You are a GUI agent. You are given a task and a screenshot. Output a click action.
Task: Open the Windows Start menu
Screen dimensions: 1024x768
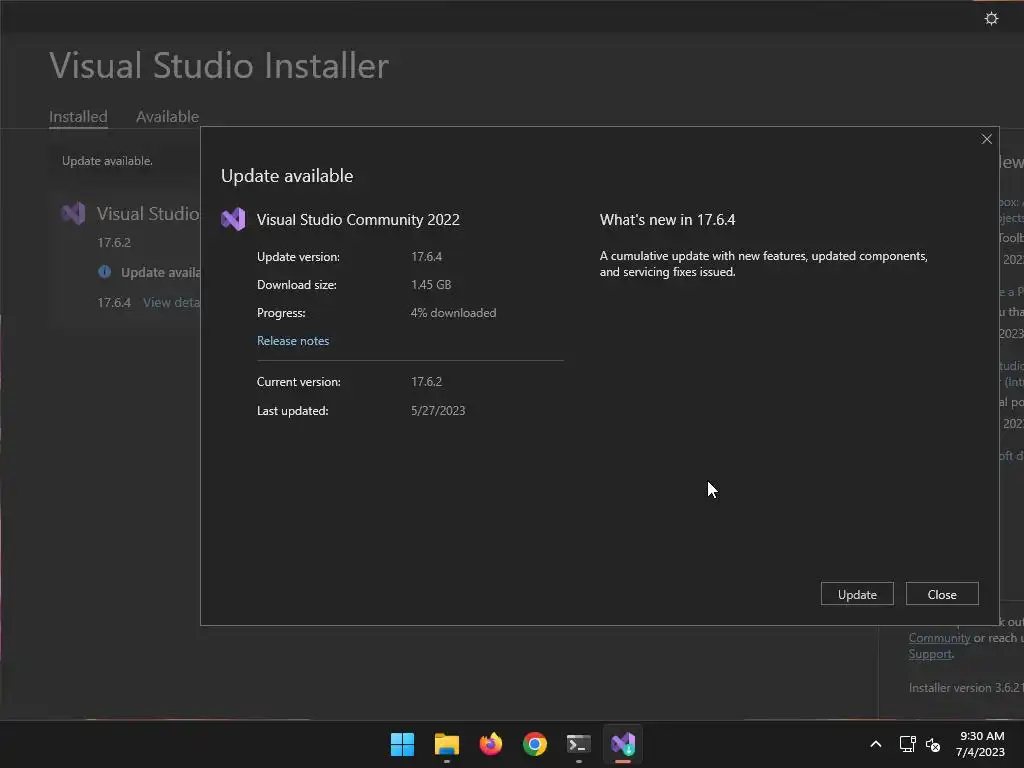[x=402, y=744]
